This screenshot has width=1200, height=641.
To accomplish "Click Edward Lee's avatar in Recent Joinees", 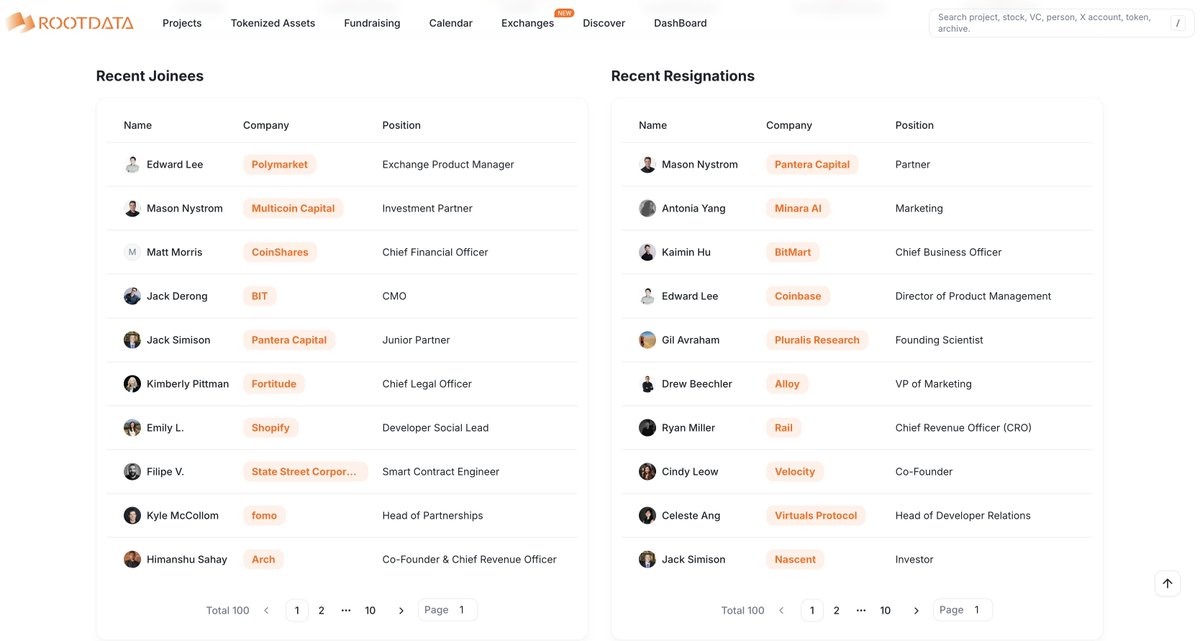I will 132,165.
